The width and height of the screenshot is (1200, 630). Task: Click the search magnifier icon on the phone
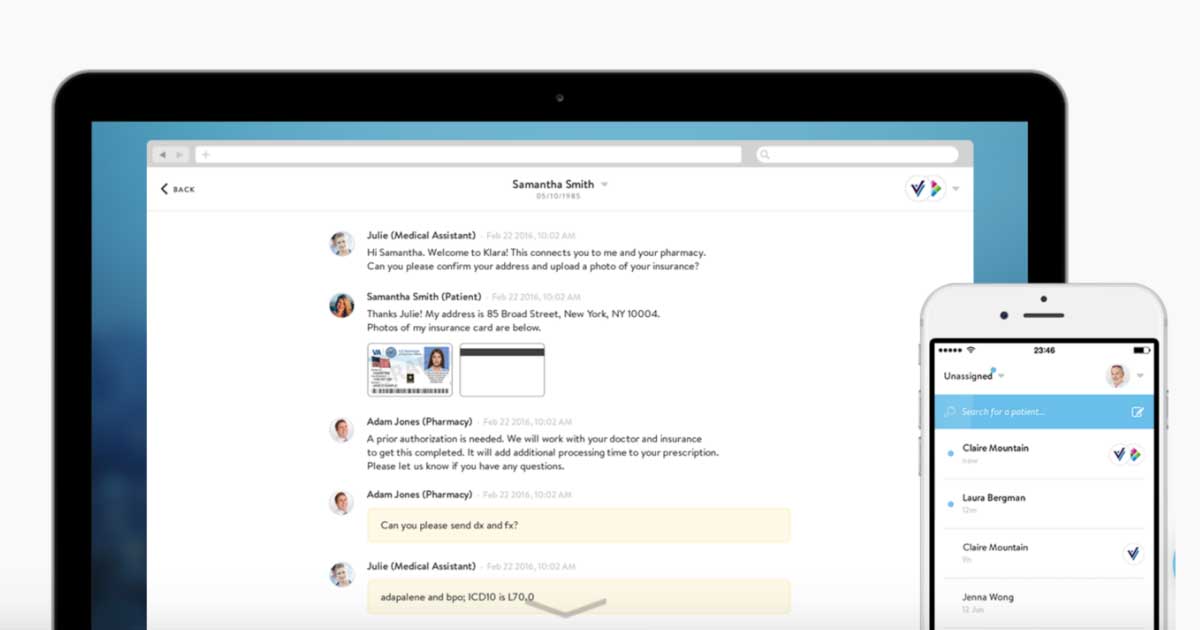(x=950, y=412)
